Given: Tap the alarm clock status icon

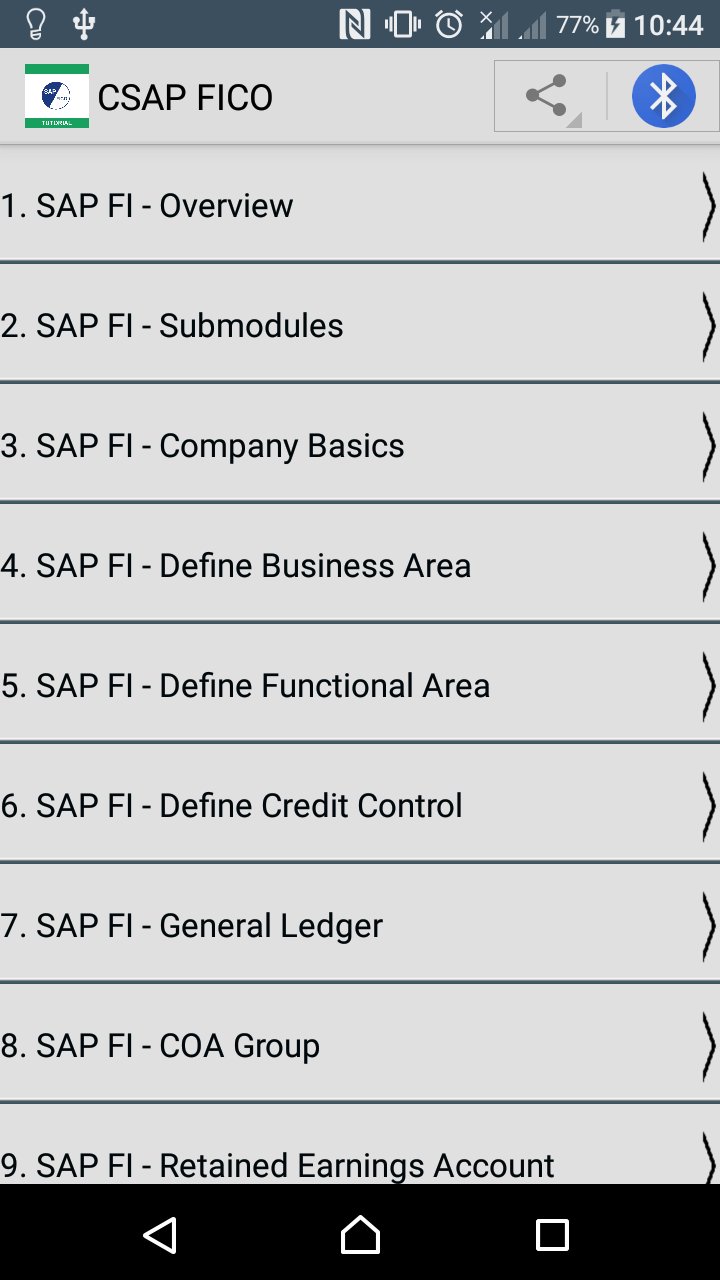Looking at the screenshot, I should (x=449, y=24).
